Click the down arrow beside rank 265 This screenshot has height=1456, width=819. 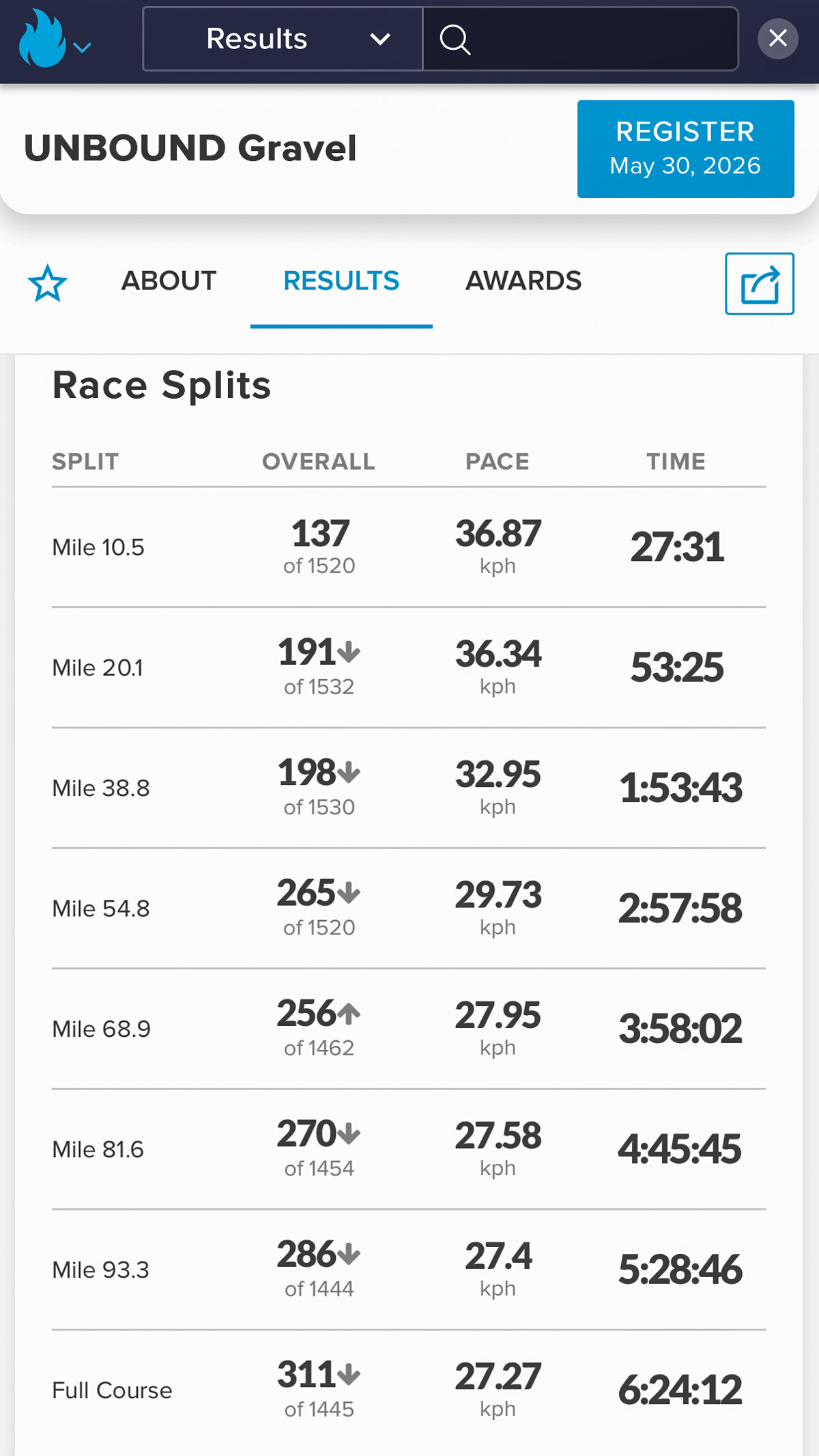pyautogui.click(x=349, y=892)
